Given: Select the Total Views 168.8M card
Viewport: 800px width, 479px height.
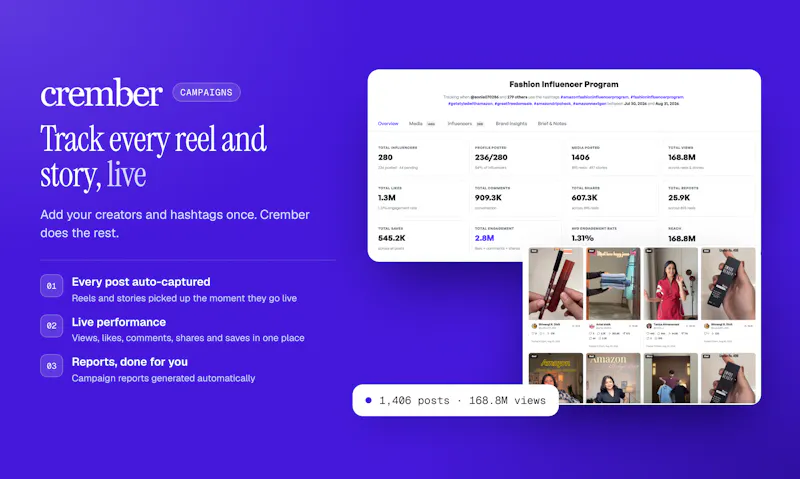Looking at the screenshot, I should pos(709,158).
